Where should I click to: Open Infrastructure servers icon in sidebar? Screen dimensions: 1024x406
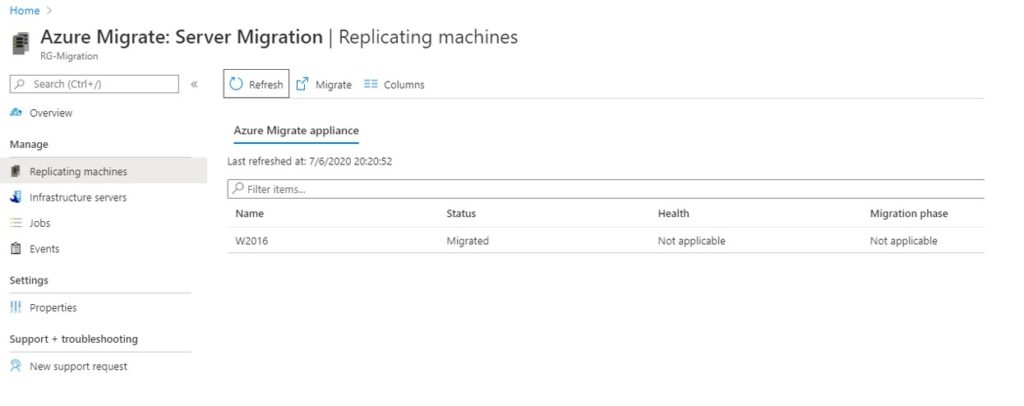16,197
